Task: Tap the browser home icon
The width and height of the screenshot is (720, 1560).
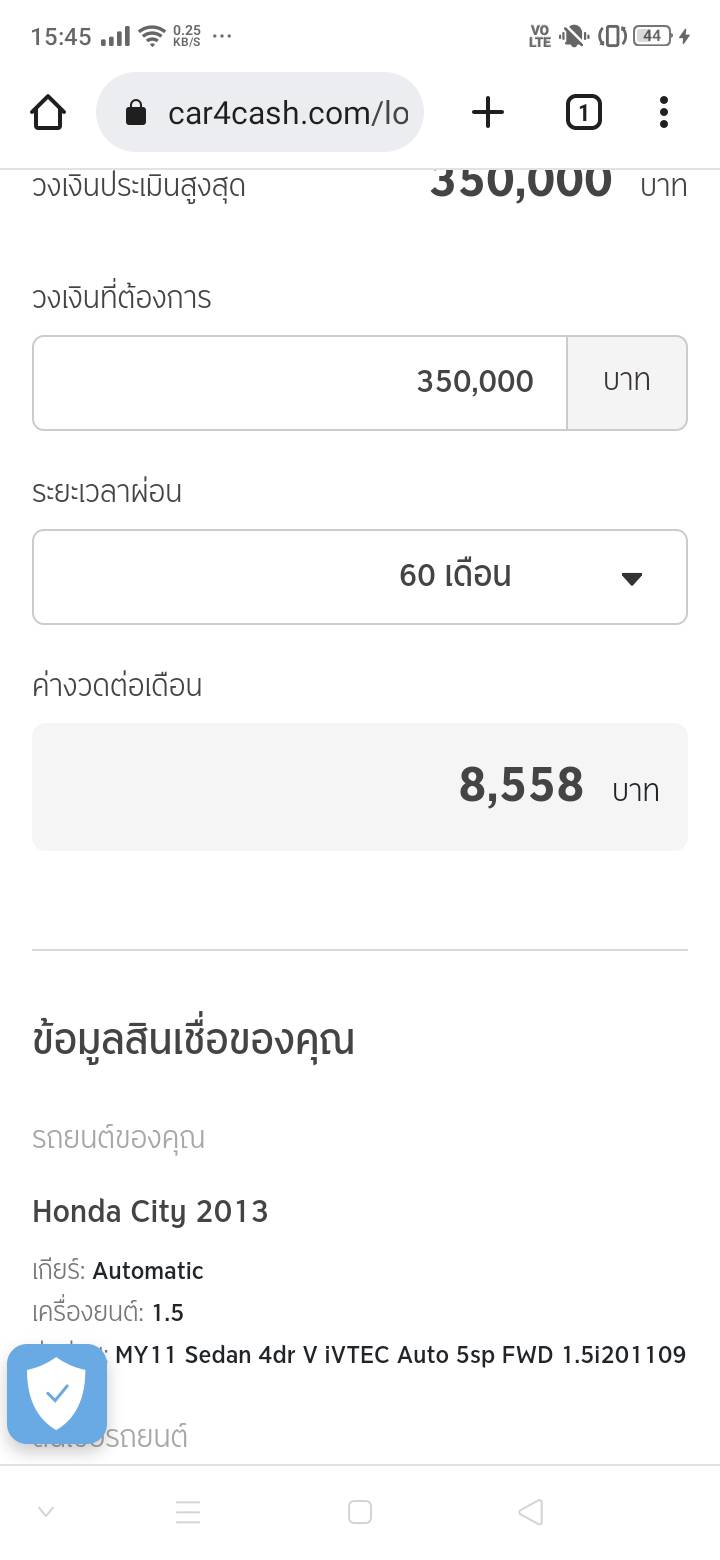Action: coord(48,113)
